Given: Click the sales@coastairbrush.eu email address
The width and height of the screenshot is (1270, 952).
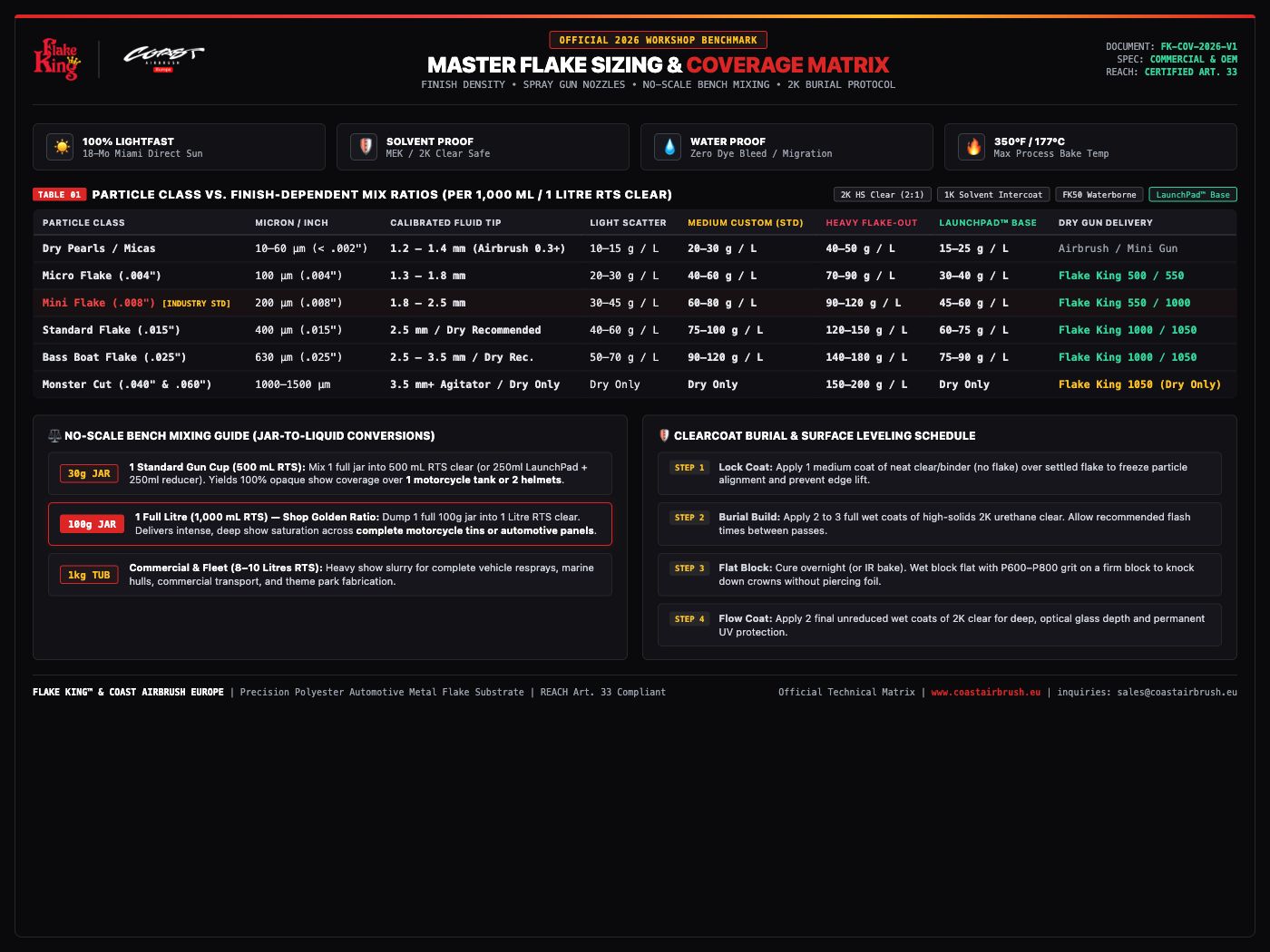Looking at the screenshot, I should pos(1177,693).
